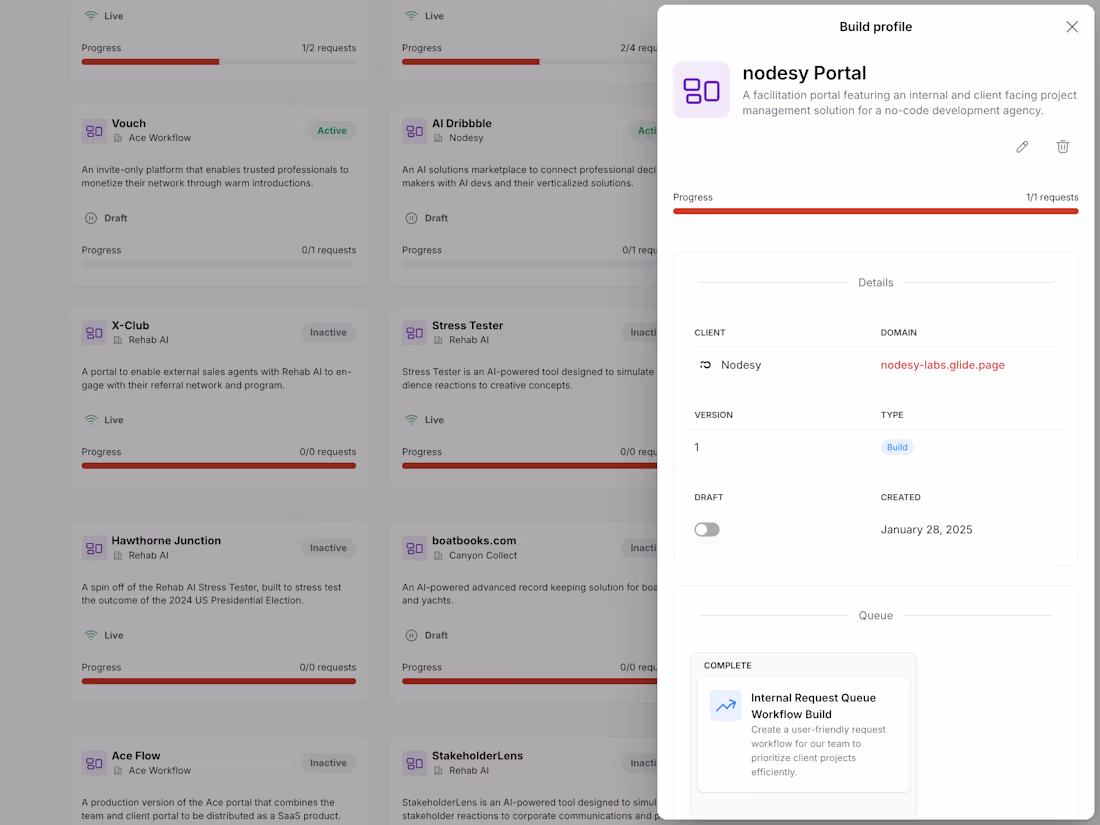Click the Ace Workflow building icon under Ace Flow
This screenshot has width=1100, height=825.
118,771
